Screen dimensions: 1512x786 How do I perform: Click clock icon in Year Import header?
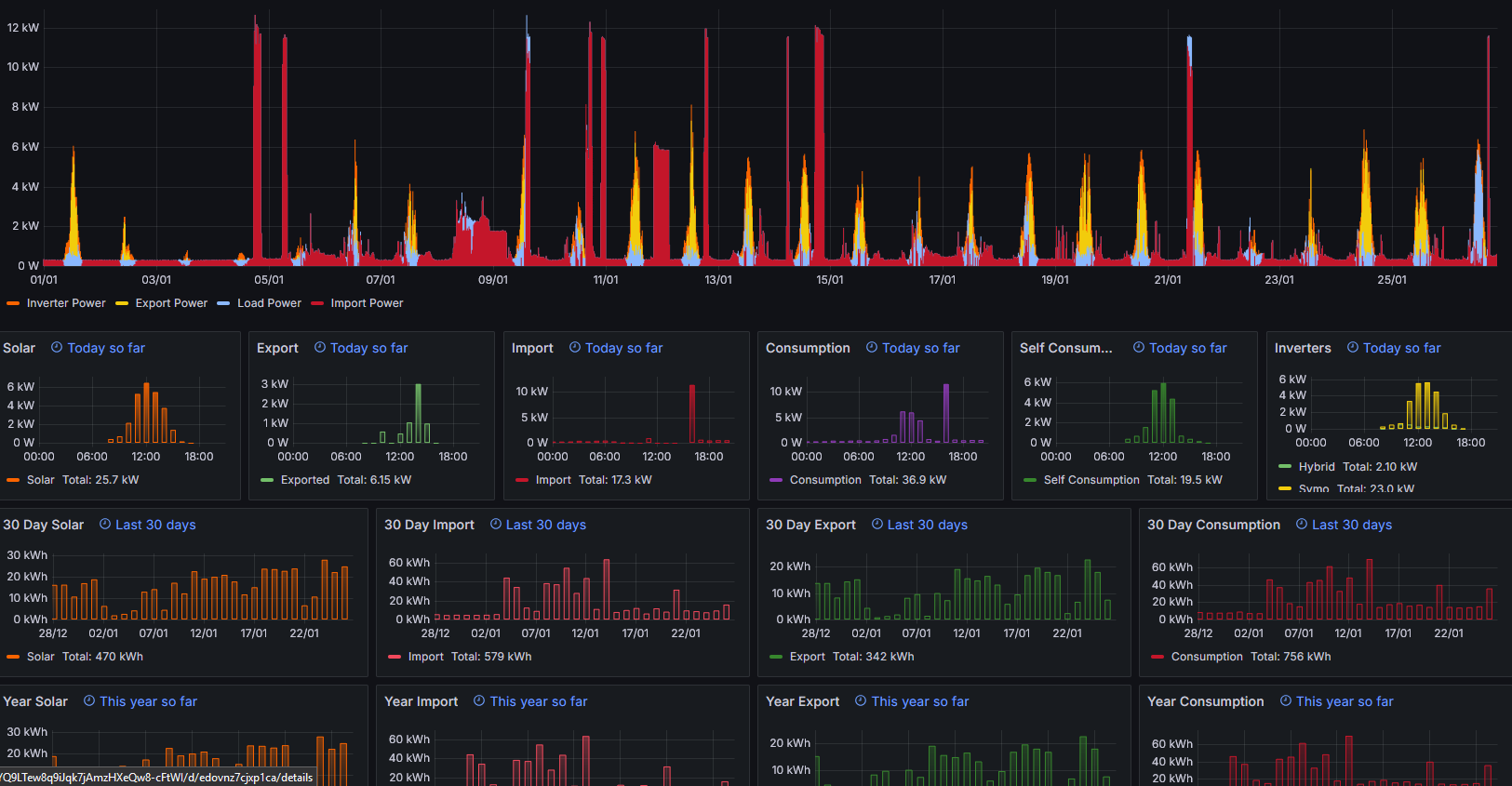479,700
